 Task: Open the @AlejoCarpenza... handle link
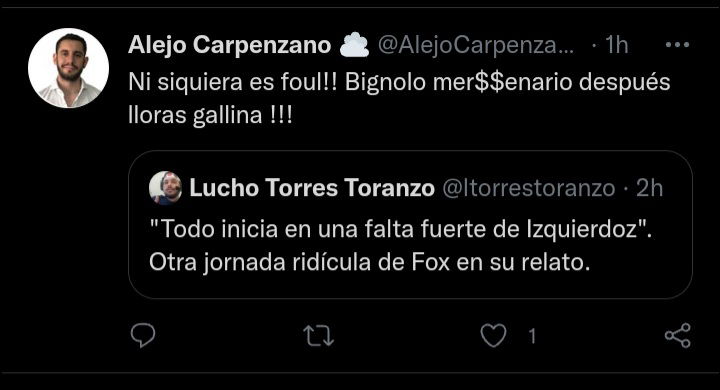pos(476,45)
